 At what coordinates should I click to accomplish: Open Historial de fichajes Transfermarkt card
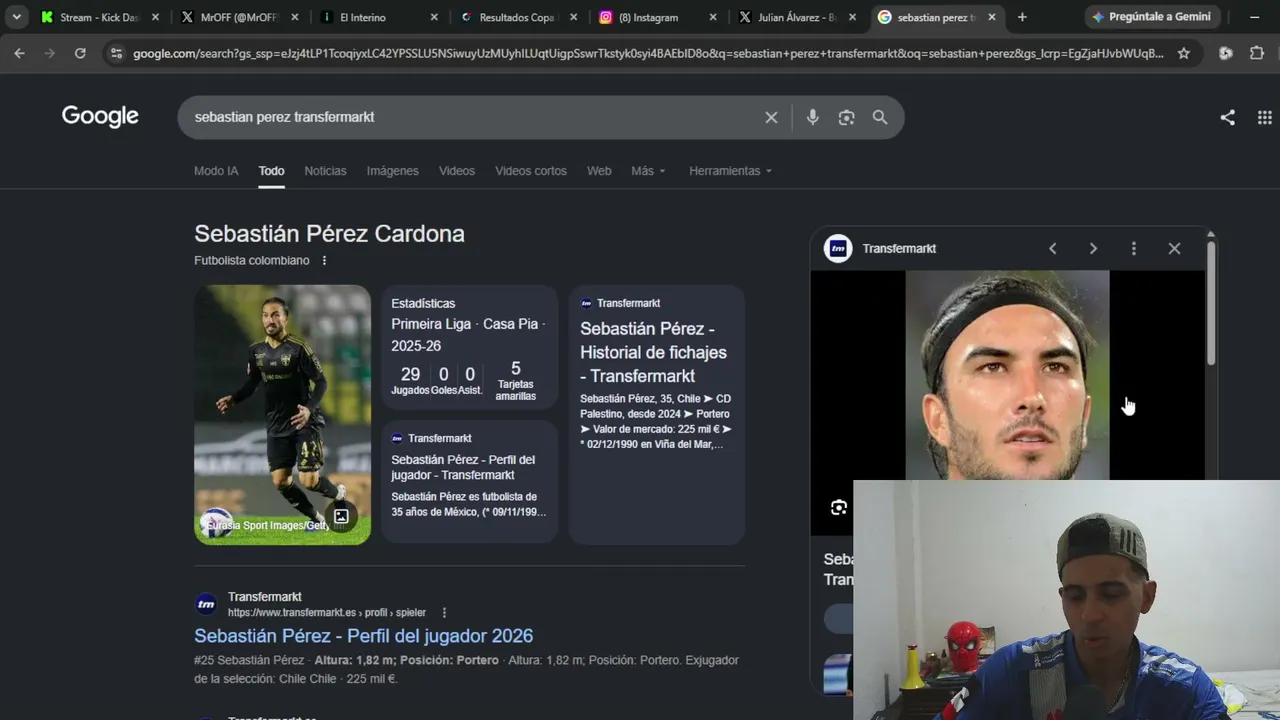tap(656, 414)
